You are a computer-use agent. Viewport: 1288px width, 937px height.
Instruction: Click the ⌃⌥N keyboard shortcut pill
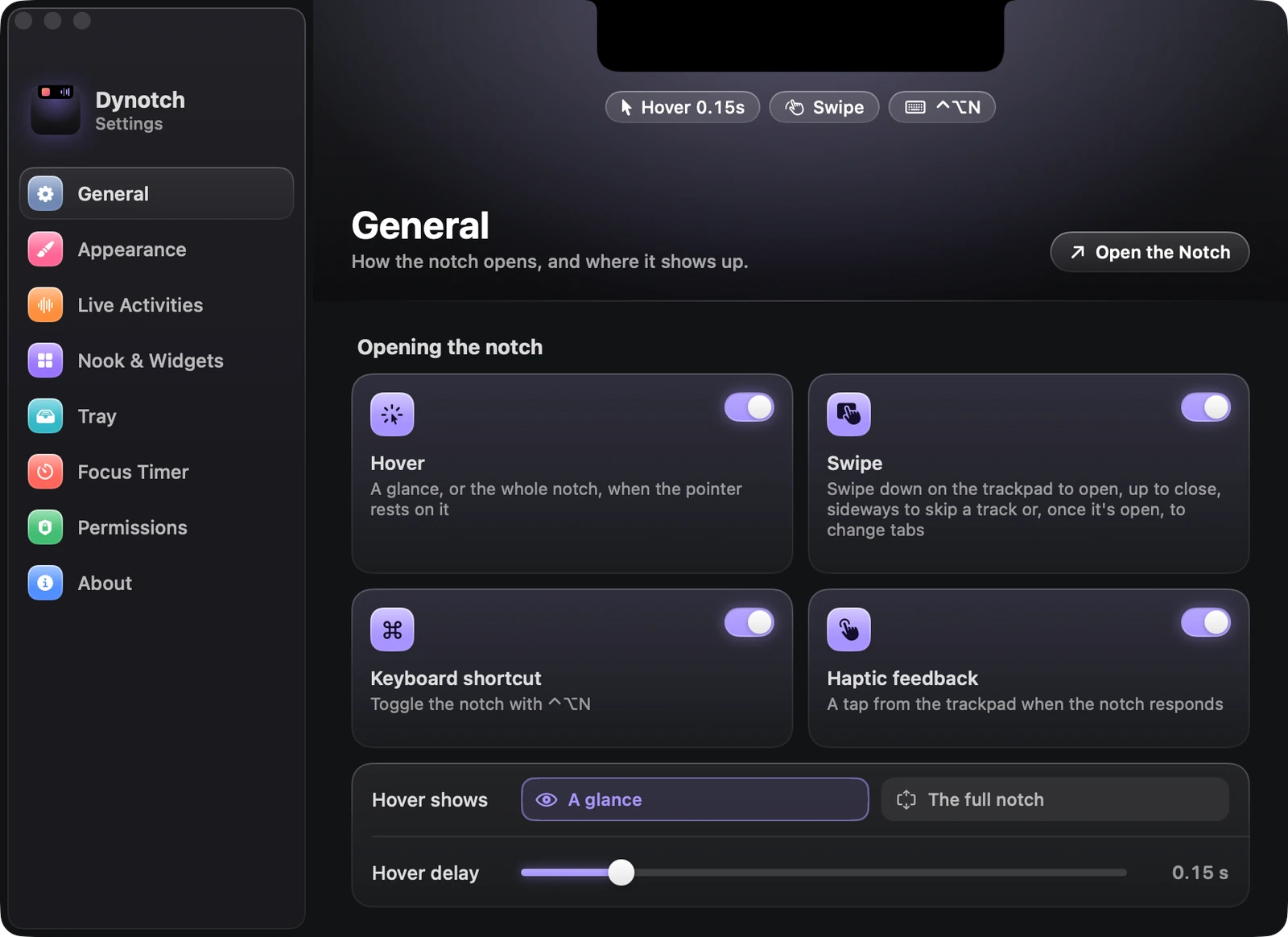942,107
